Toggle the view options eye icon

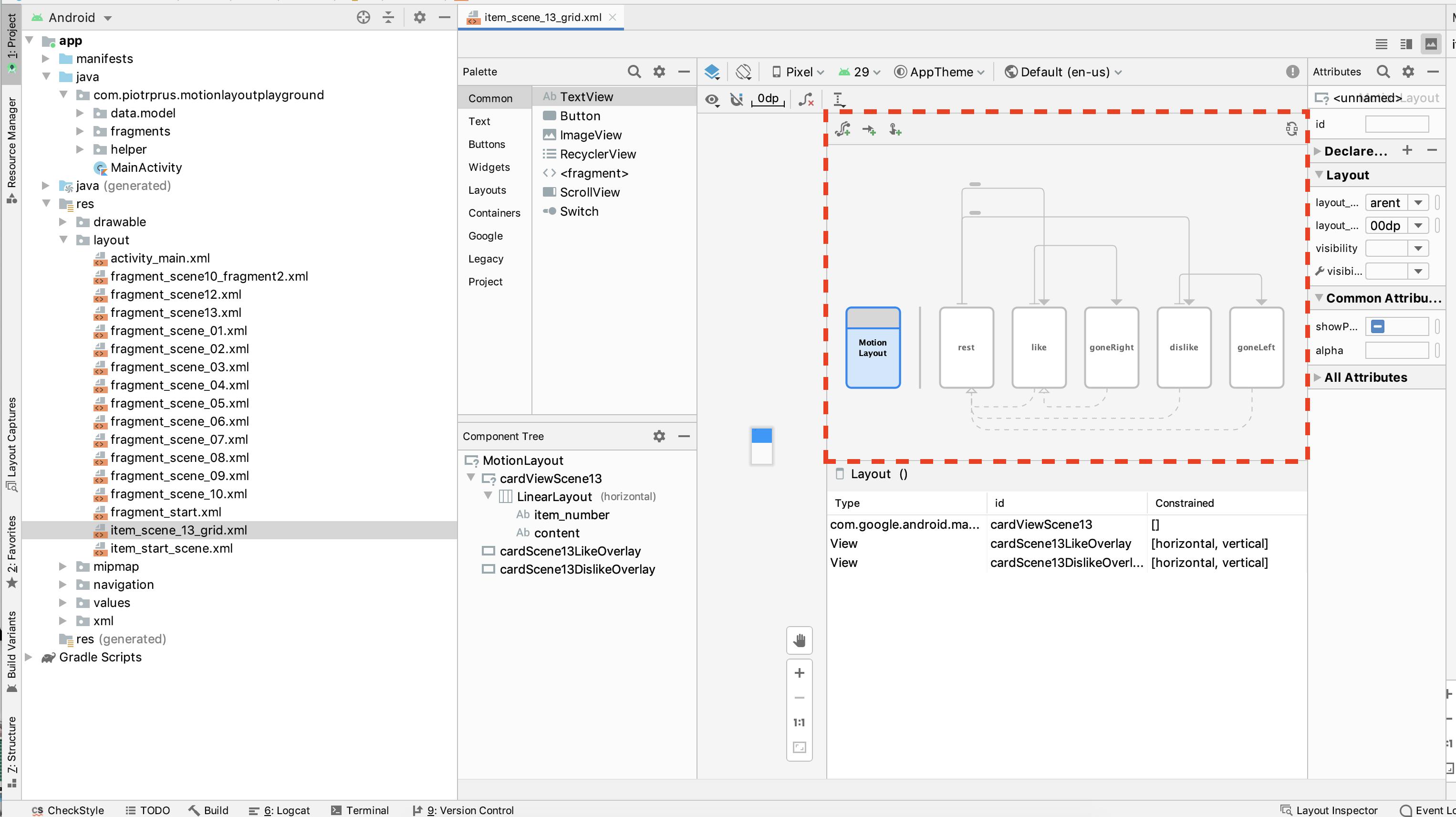click(x=712, y=100)
